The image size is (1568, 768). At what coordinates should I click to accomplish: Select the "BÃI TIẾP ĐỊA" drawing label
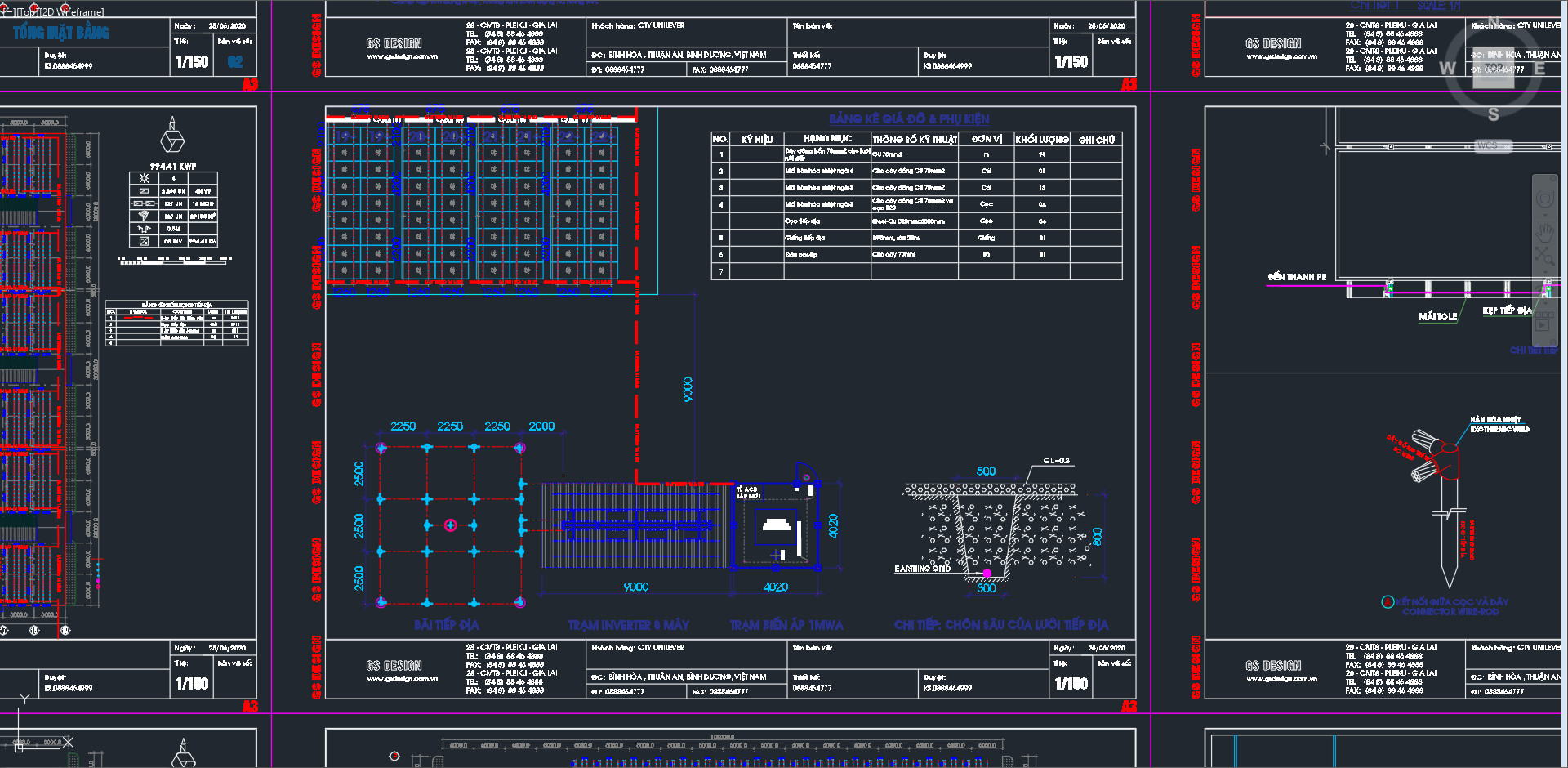click(446, 625)
